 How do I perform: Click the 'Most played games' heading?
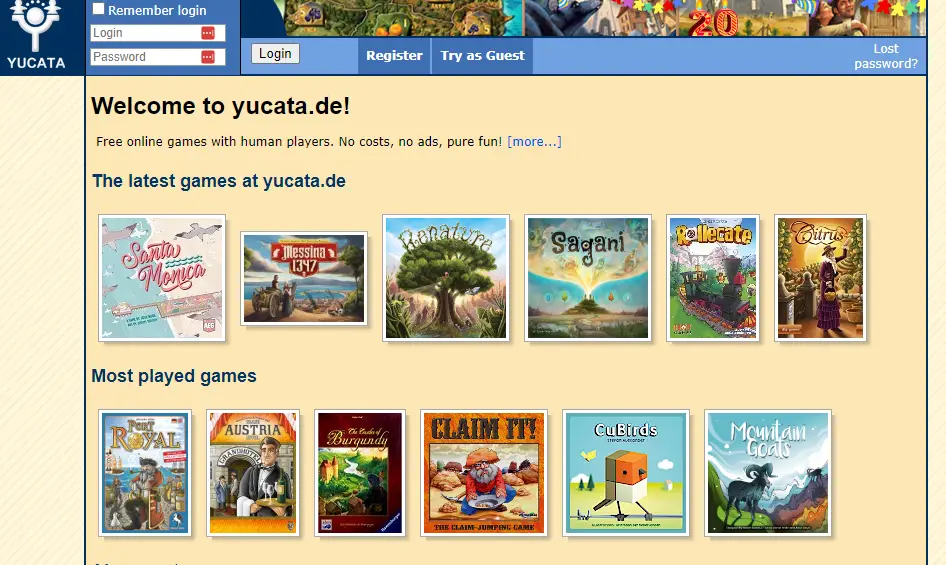[174, 376]
